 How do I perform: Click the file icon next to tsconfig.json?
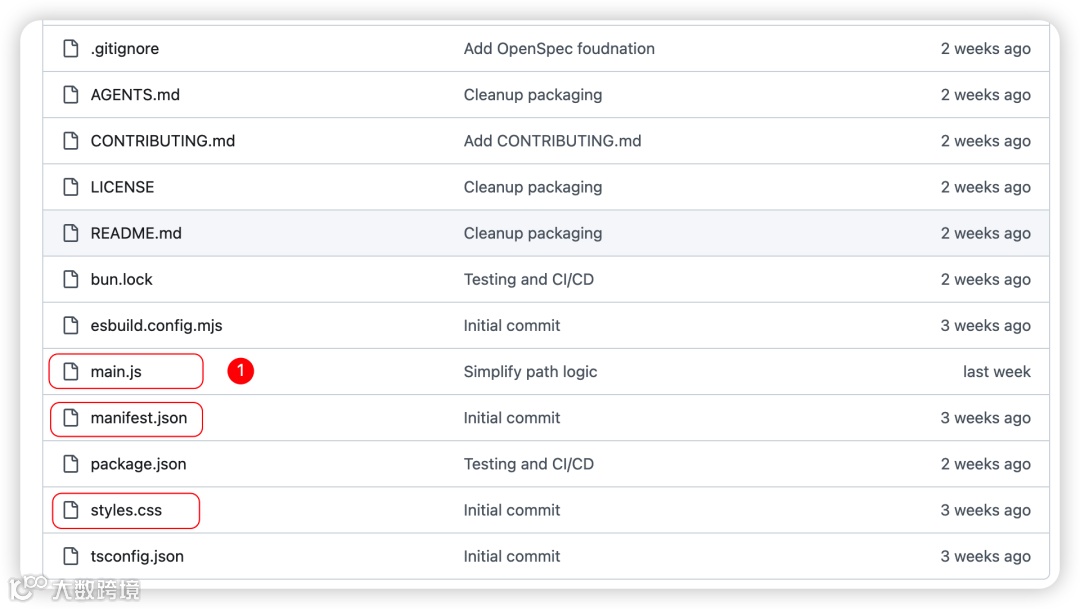[71, 556]
